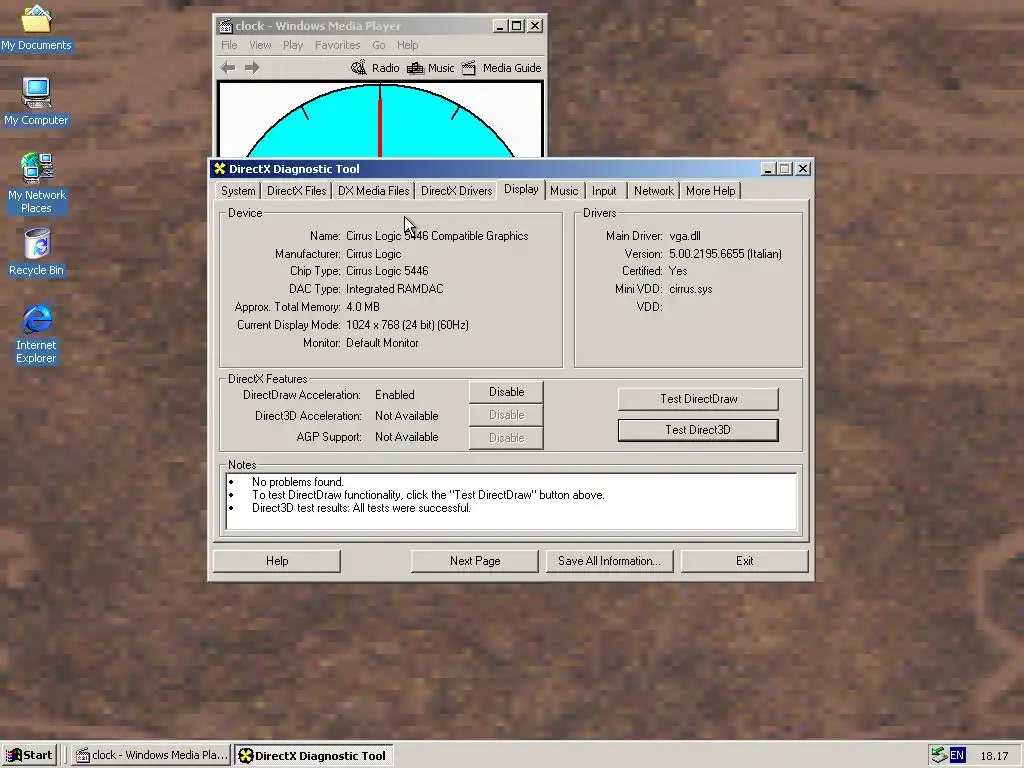This screenshot has height=768, width=1024.
Task: Switch to the Input tab
Action: tap(604, 191)
